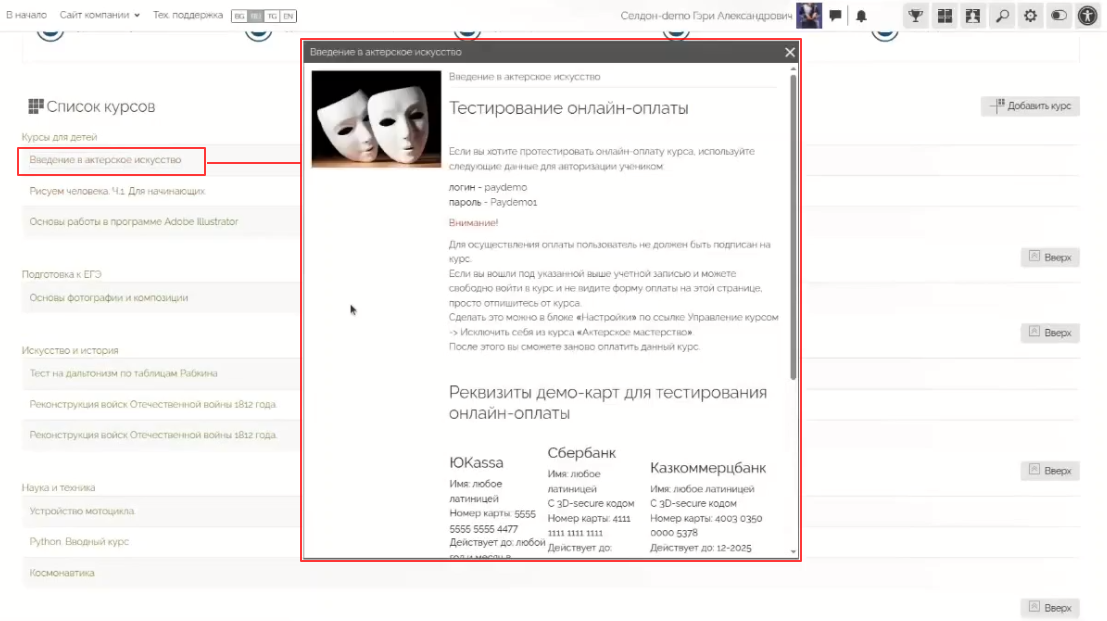This screenshot has width=1107, height=621.
Task: Open the grid dashboard icon in header
Action: click(945, 16)
